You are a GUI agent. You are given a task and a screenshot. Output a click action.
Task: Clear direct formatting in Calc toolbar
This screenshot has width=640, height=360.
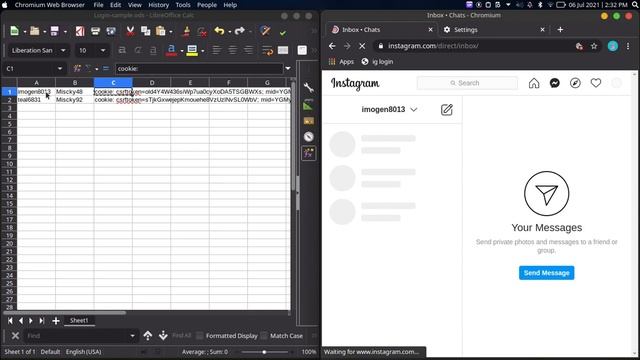(202, 31)
